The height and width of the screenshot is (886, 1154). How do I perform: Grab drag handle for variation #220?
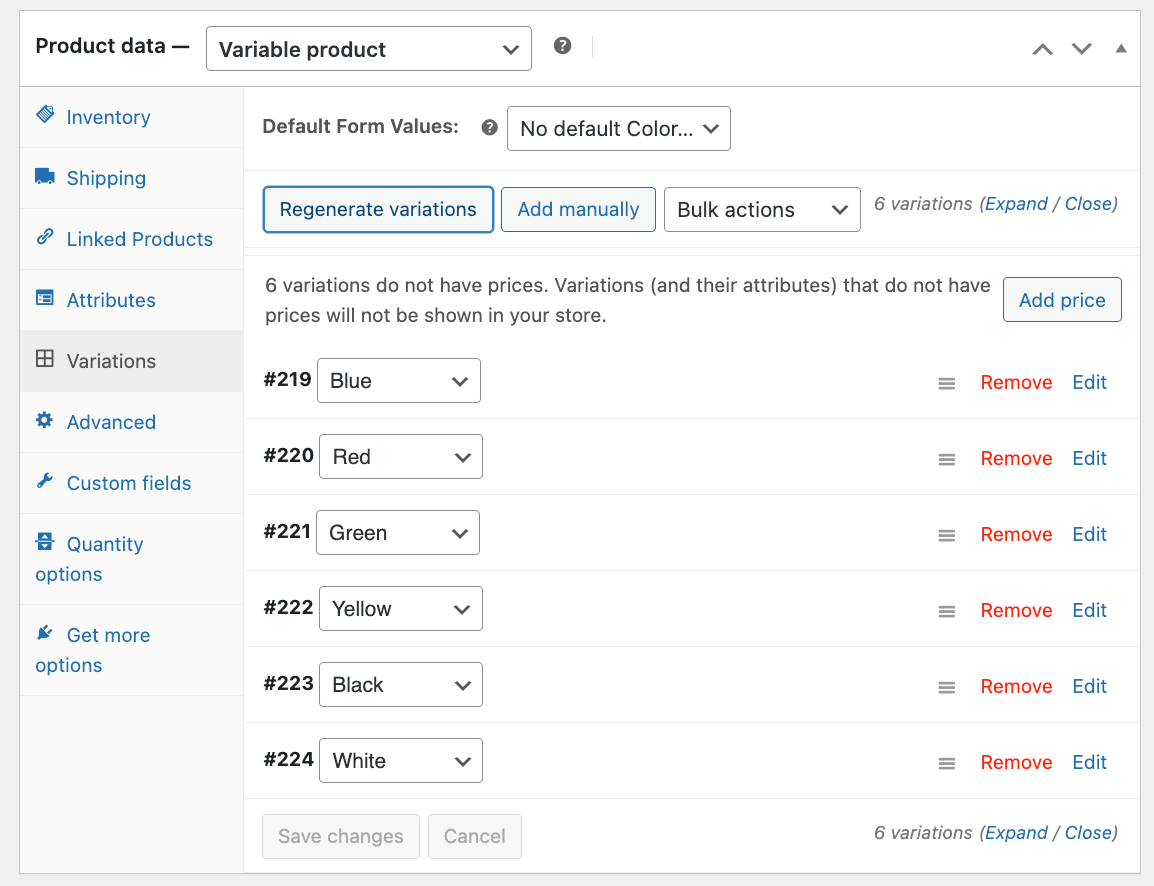click(x=946, y=459)
